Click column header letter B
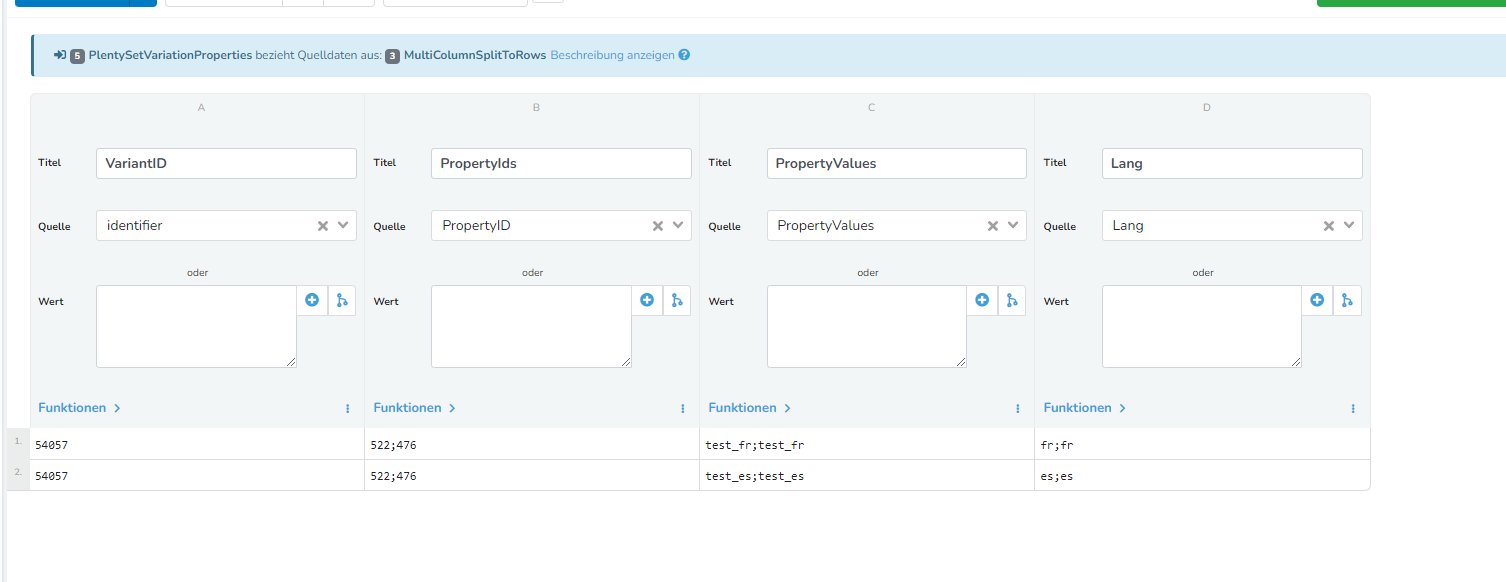Viewport: 1506px width, 582px height. [536, 107]
